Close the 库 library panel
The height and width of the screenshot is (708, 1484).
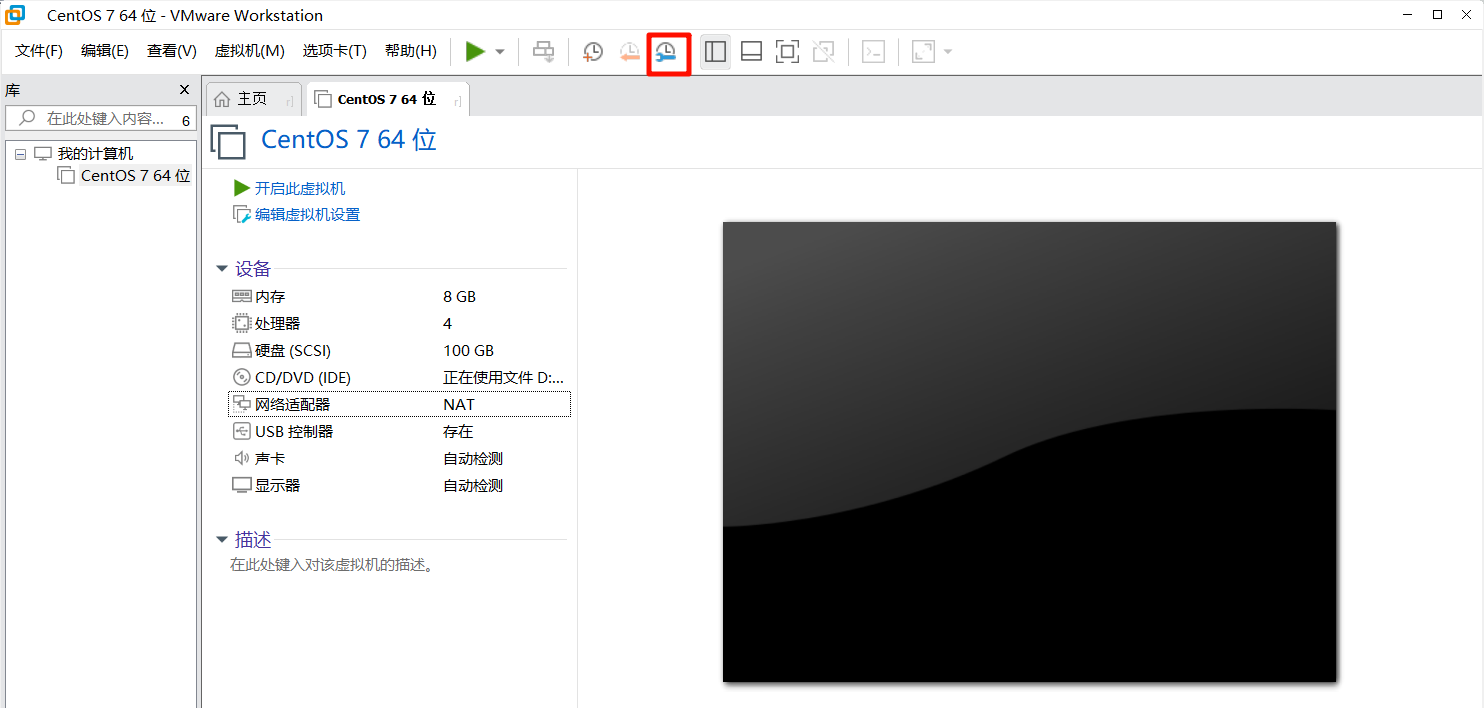(184, 90)
